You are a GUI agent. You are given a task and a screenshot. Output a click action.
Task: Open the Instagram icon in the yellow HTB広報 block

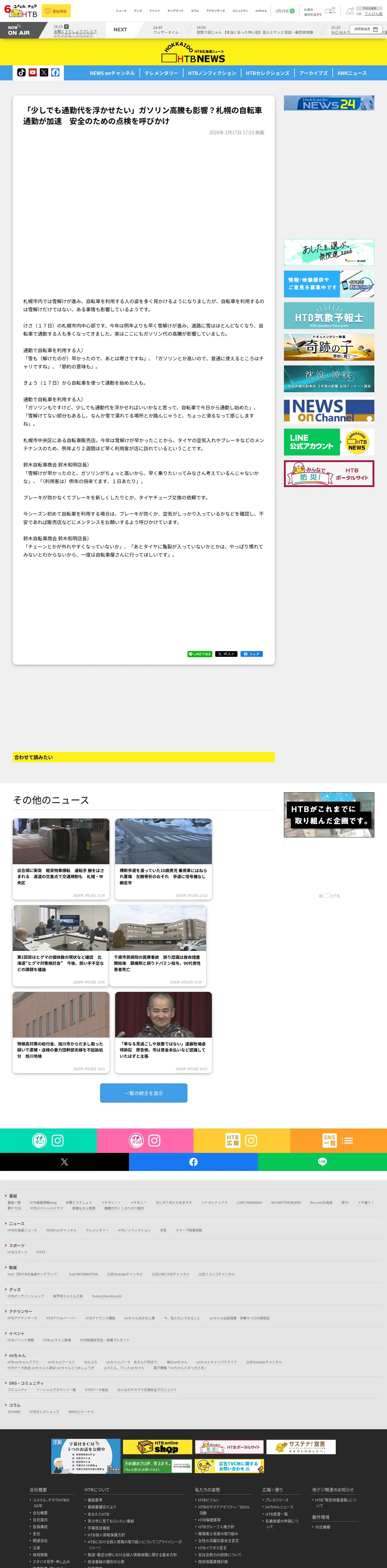click(x=251, y=1140)
